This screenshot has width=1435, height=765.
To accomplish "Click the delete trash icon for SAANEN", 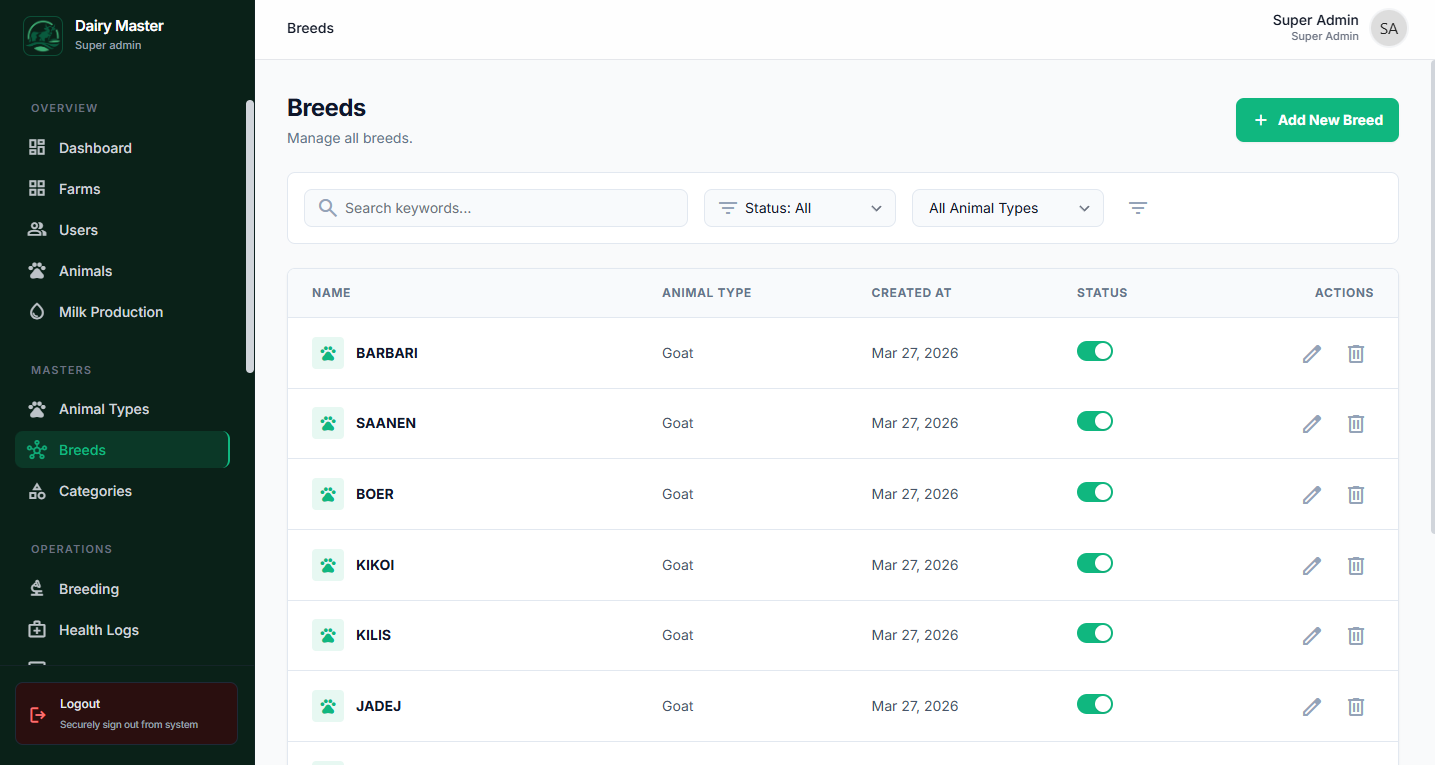I will click(1356, 424).
